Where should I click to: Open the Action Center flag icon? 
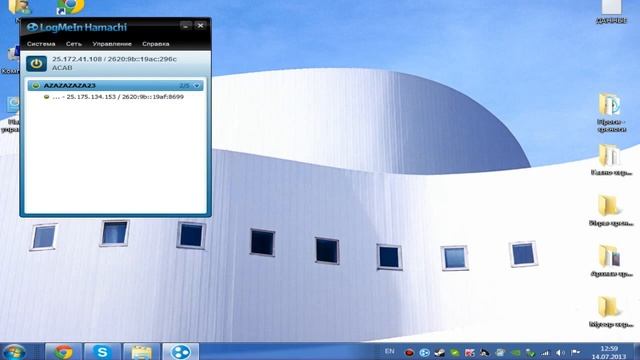pos(576,353)
